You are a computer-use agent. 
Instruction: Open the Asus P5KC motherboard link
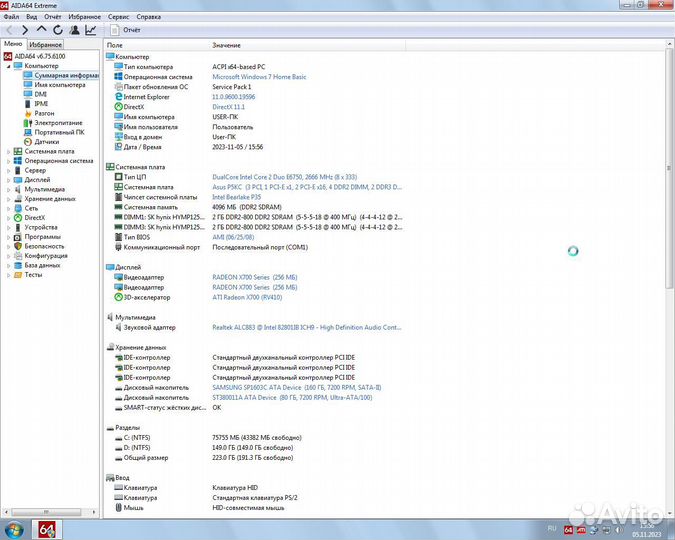coord(307,187)
